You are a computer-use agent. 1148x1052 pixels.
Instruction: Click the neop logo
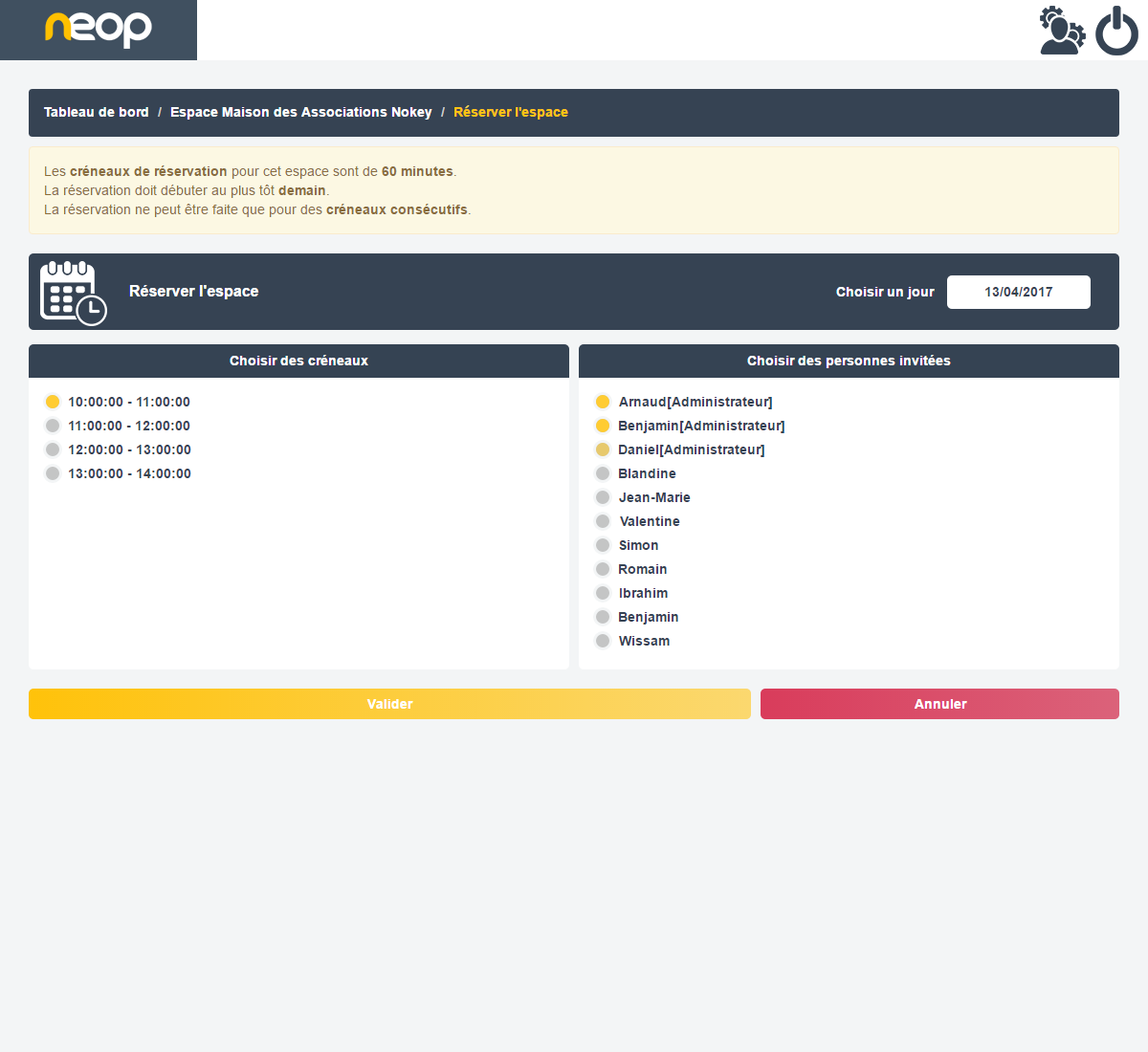(x=99, y=29)
